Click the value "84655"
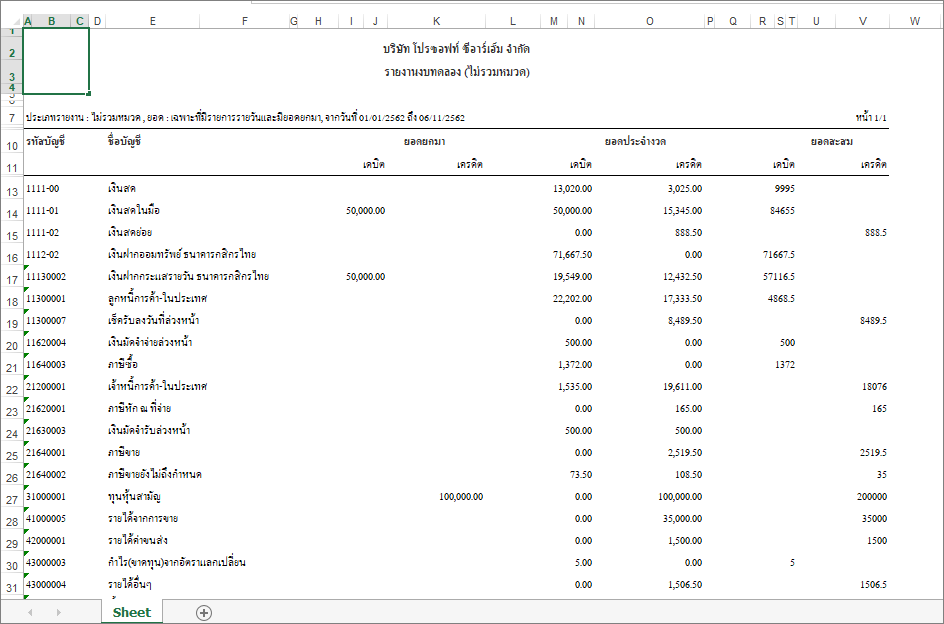 click(782, 211)
